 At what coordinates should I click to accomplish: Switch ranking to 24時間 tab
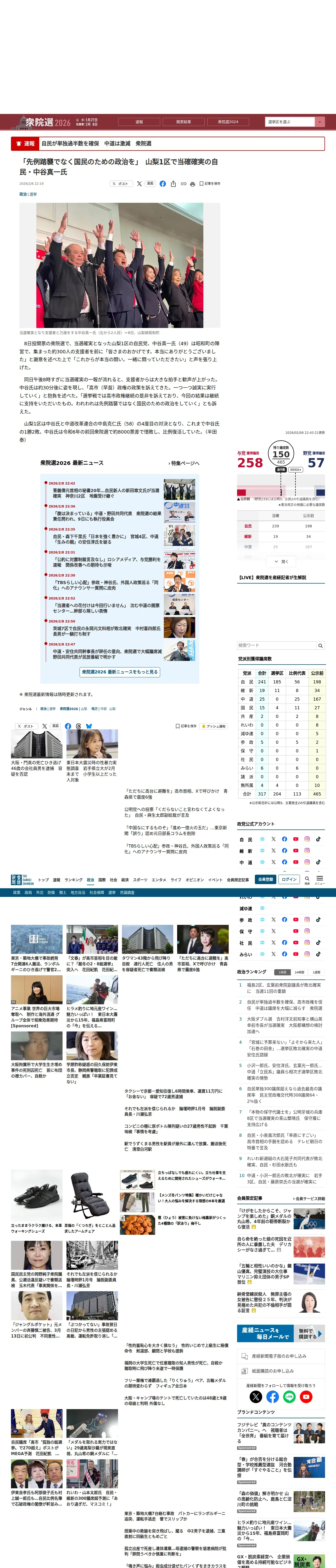(x=299, y=972)
